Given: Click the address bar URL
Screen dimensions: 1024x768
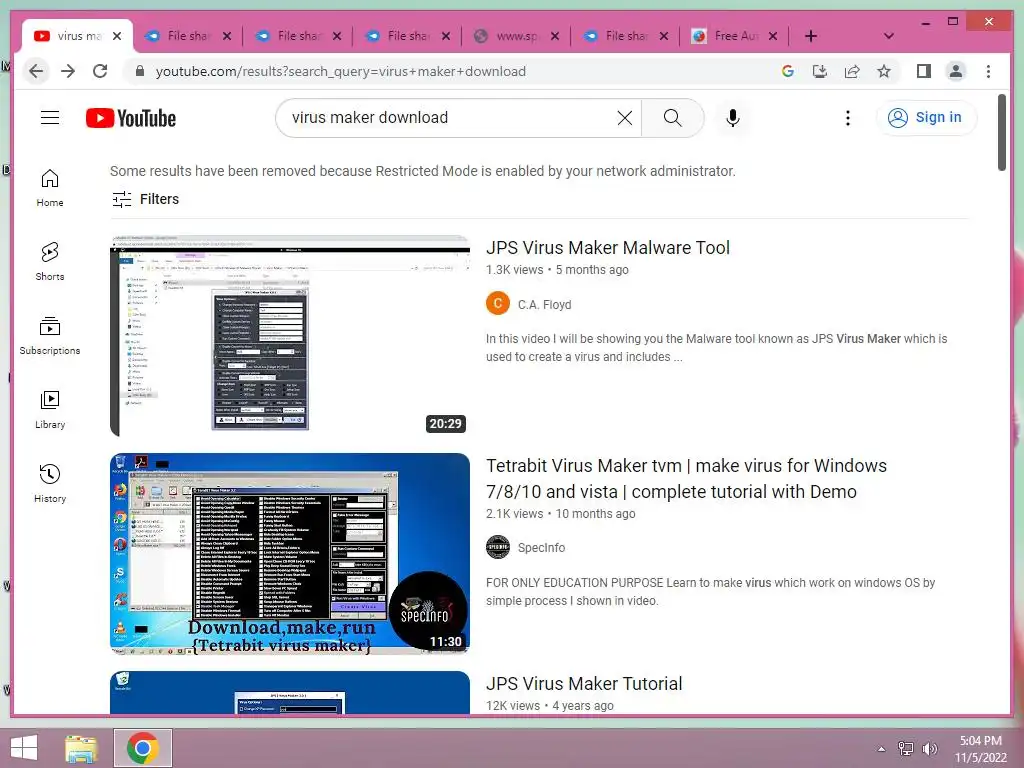Looking at the screenshot, I should (x=340, y=71).
